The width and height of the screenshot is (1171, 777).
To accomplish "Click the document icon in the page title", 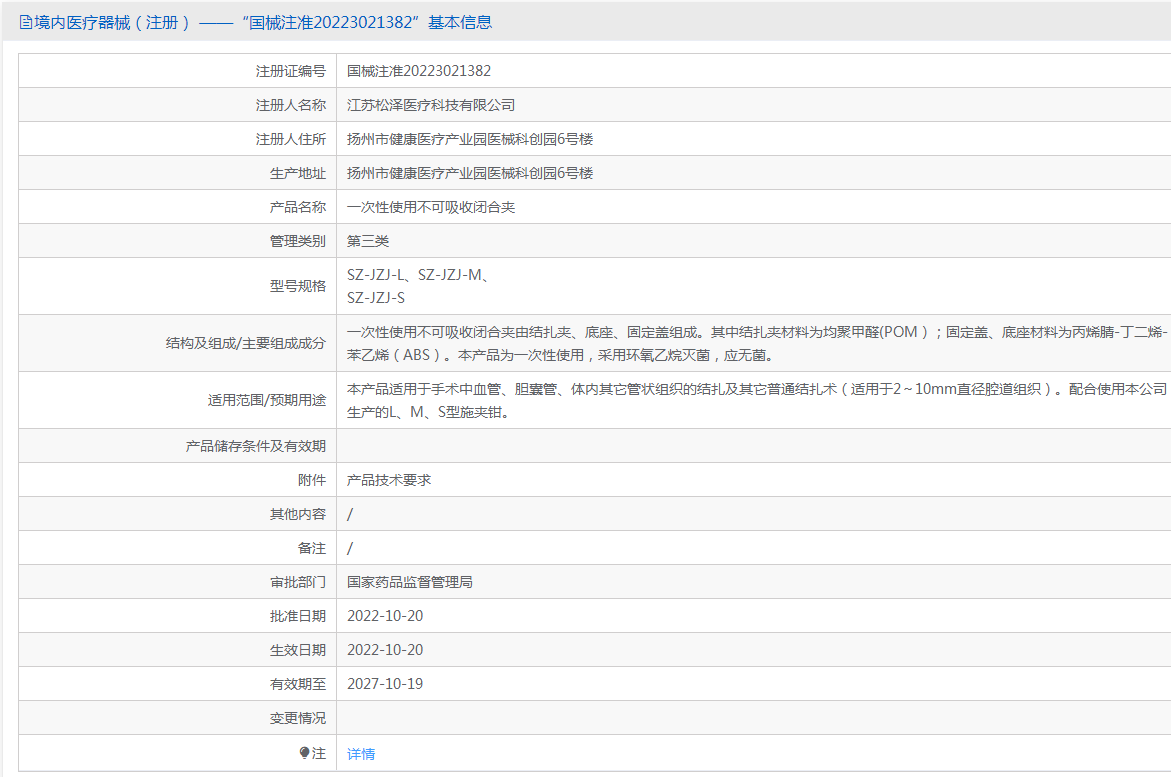I will point(26,22).
